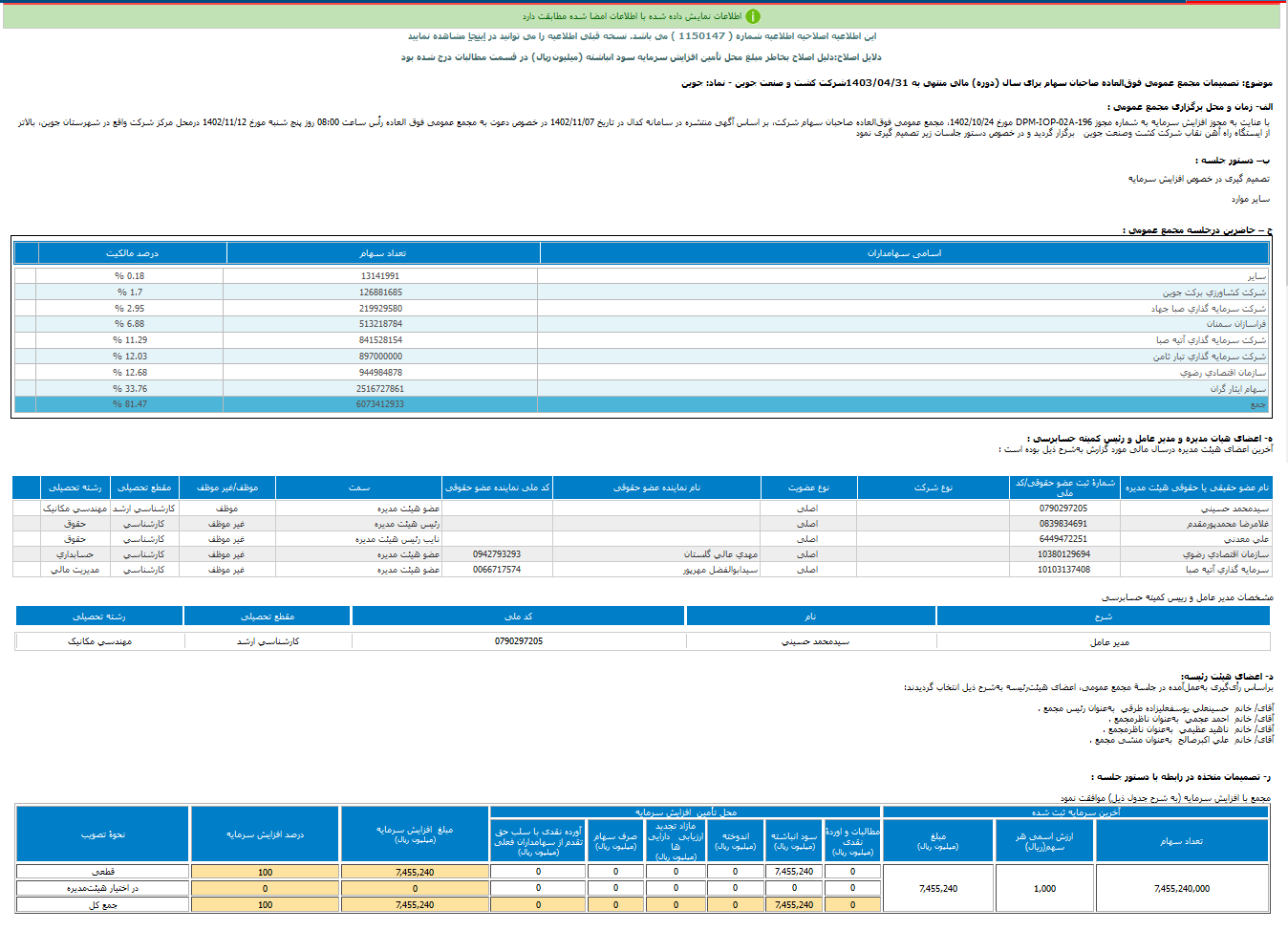Click the کد ملی header in CEO table
This screenshot has width=1288, height=931.
click(x=518, y=617)
